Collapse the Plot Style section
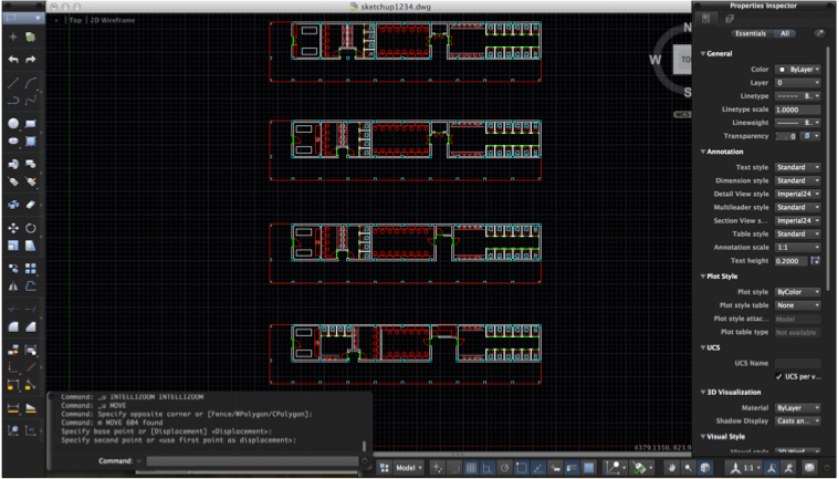The height and width of the screenshot is (479, 839). click(703, 276)
